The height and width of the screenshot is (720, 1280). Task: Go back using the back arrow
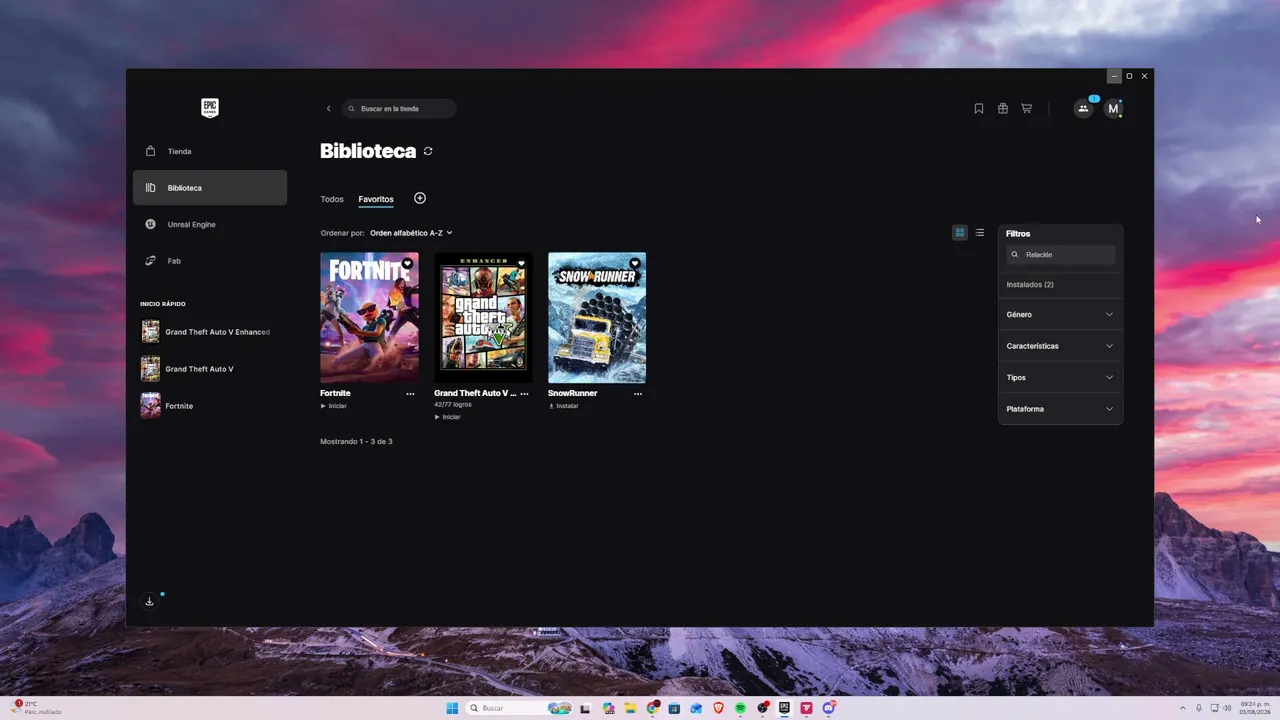[328, 108]
